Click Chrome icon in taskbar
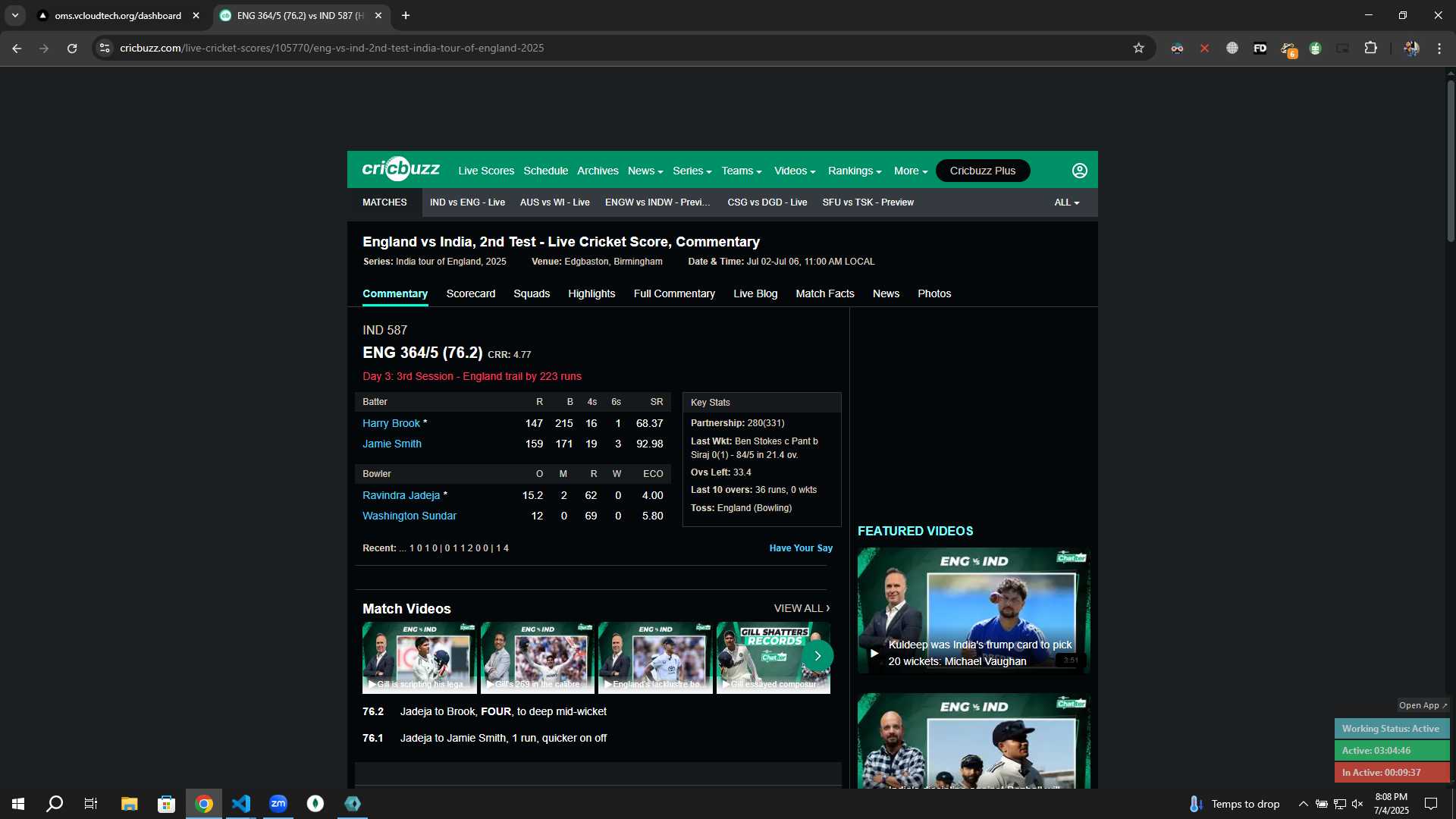 (204, 804)
